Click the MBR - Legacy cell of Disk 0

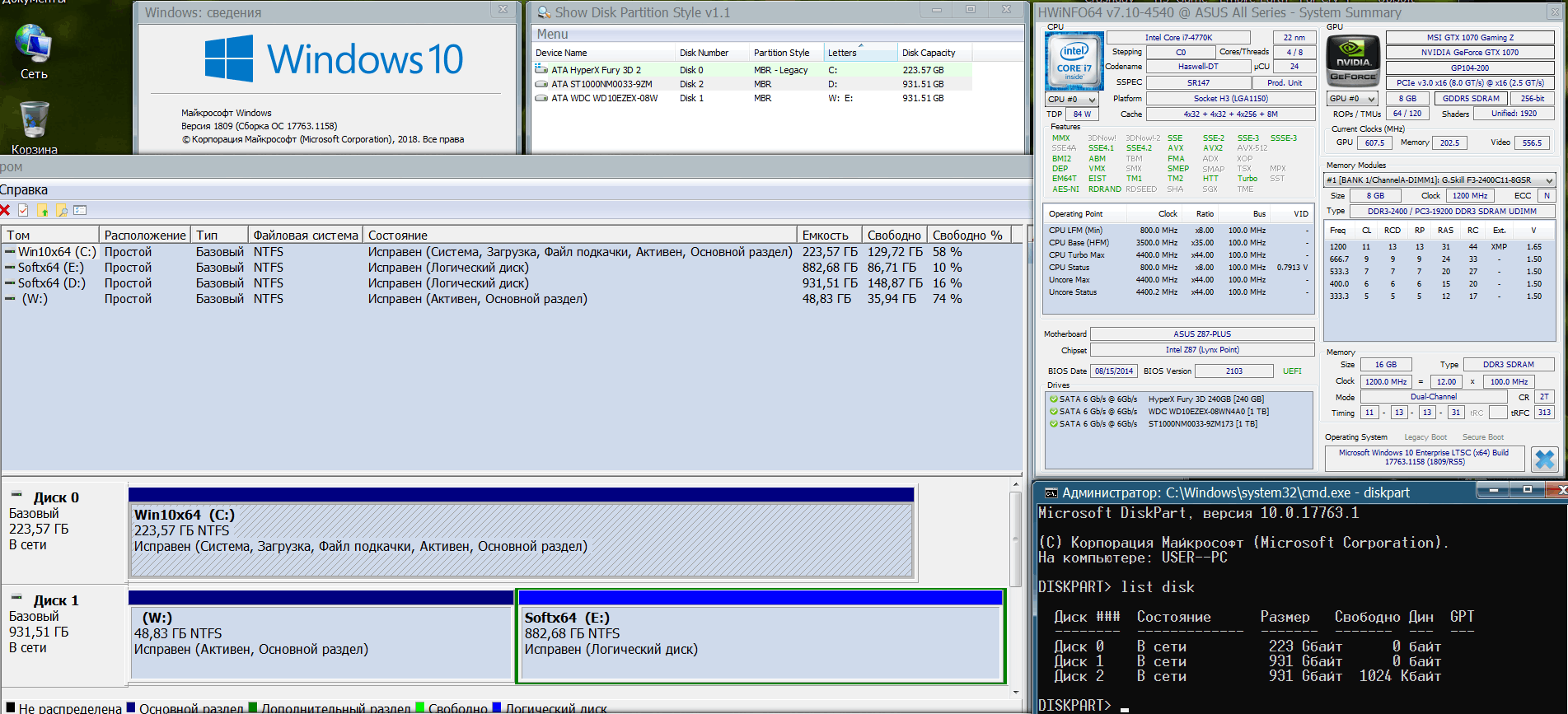(780, 70)
